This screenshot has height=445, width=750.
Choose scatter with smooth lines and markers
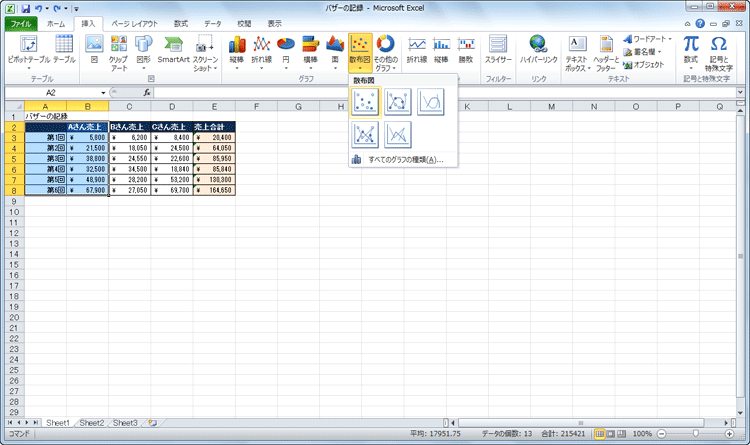coord(398,101)
